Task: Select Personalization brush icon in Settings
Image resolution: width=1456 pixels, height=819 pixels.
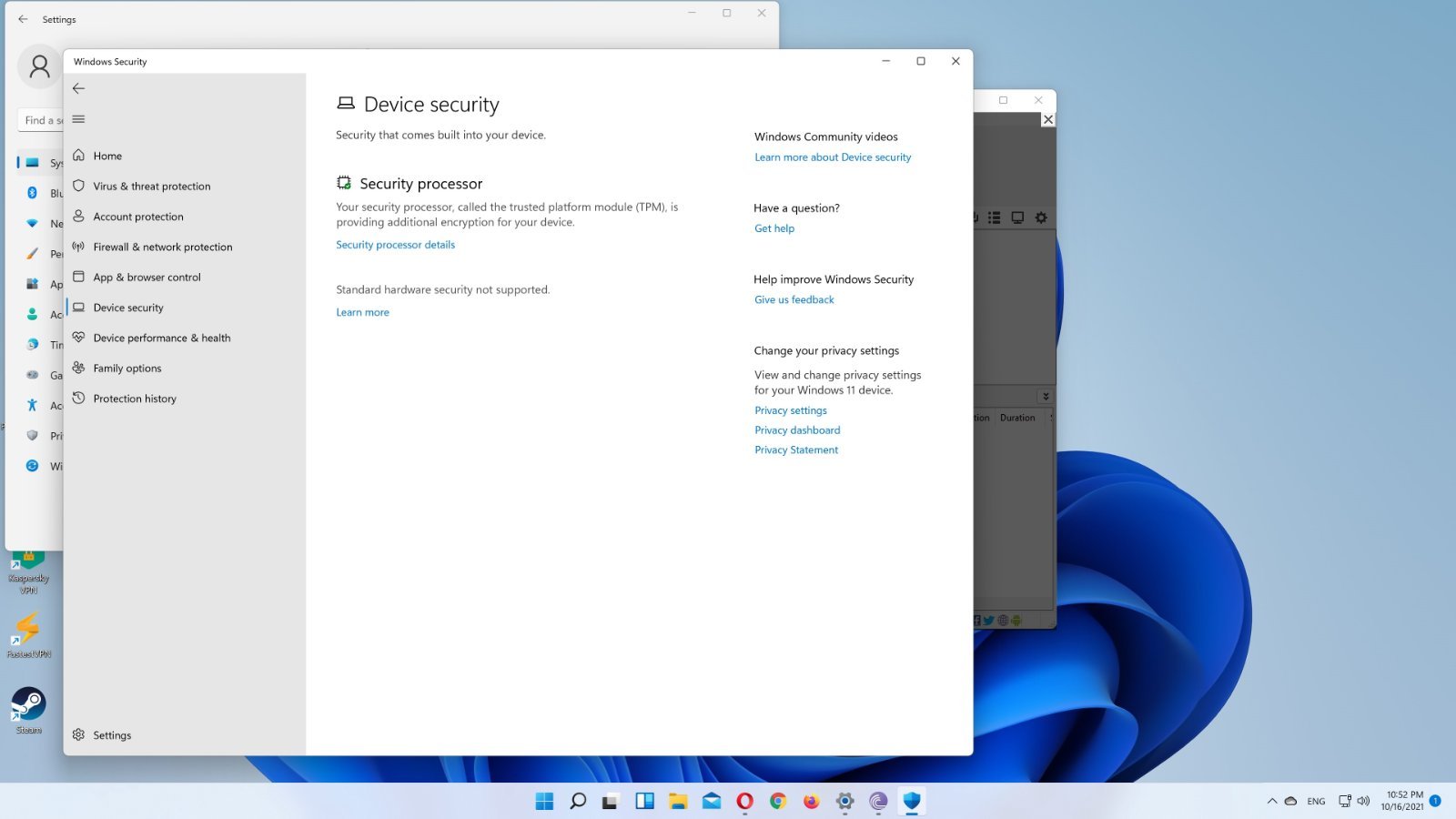Action: click(x=32, y=254)
